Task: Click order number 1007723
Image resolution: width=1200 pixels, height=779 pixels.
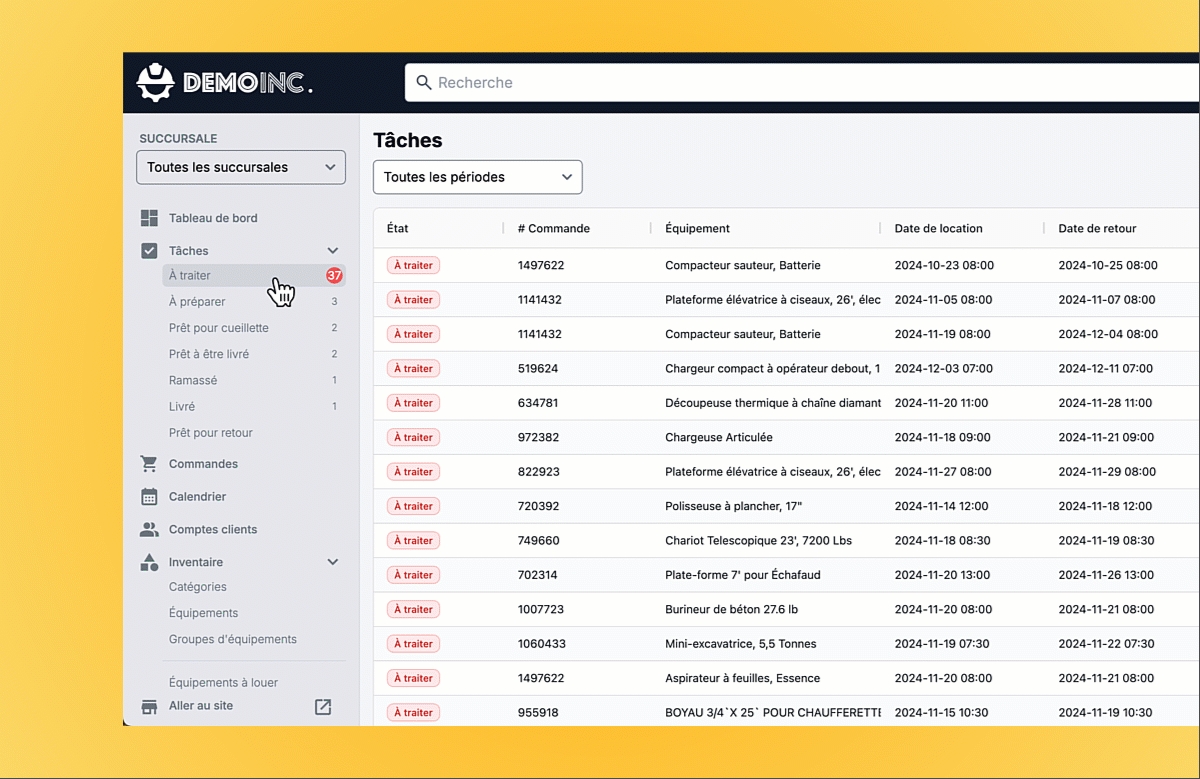Action: [541, 609]
